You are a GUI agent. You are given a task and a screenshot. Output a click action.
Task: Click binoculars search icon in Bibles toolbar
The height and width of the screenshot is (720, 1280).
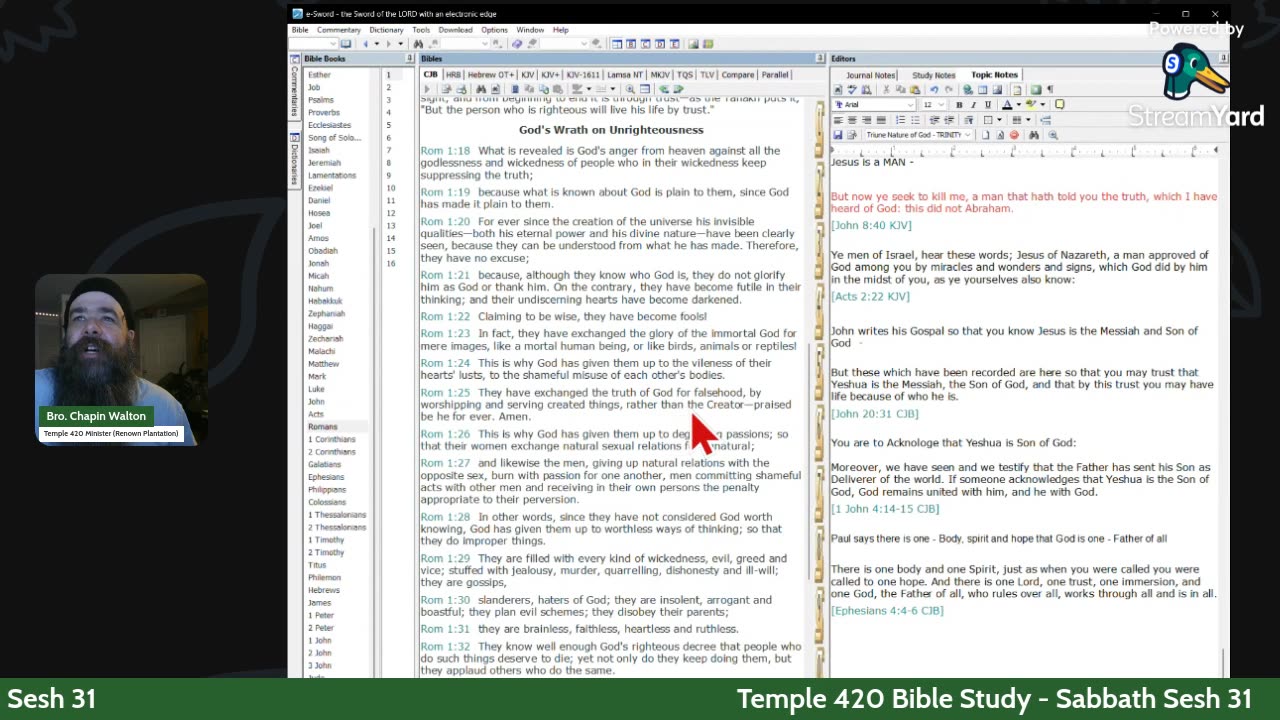tap(480, 89)
